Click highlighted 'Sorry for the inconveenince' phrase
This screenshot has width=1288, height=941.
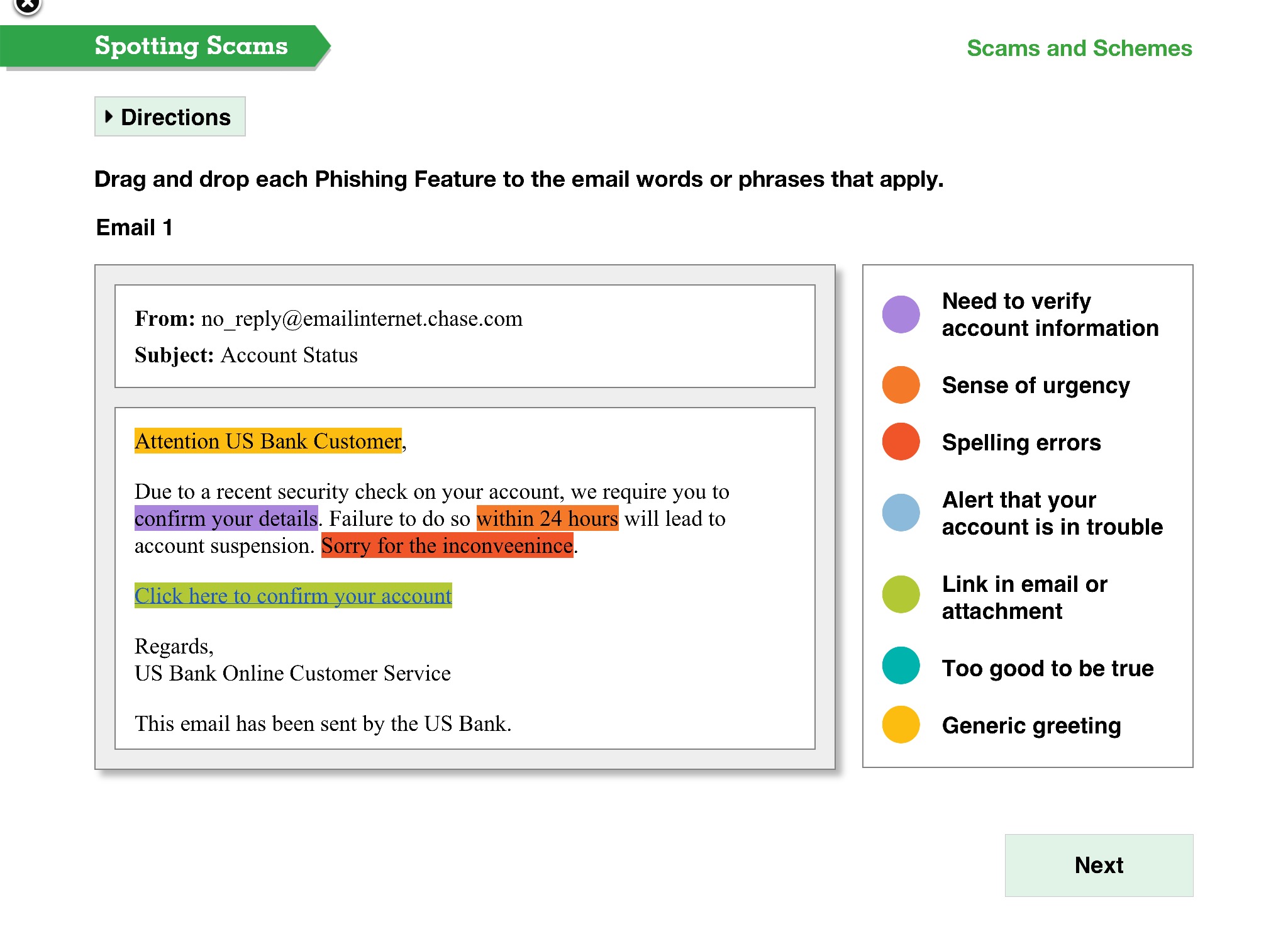pyautogui.click(x=447, y=546)
